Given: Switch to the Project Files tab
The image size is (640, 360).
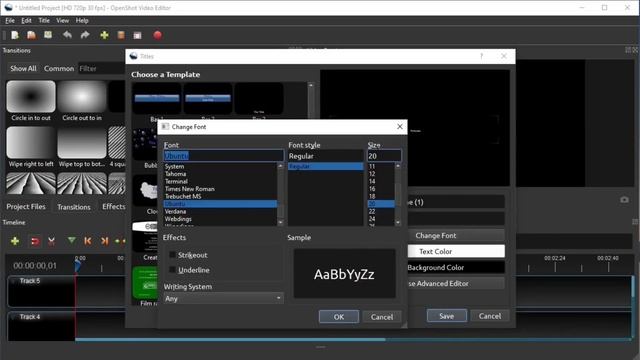Looking at the screenshot, I should [x=26, y=207].
